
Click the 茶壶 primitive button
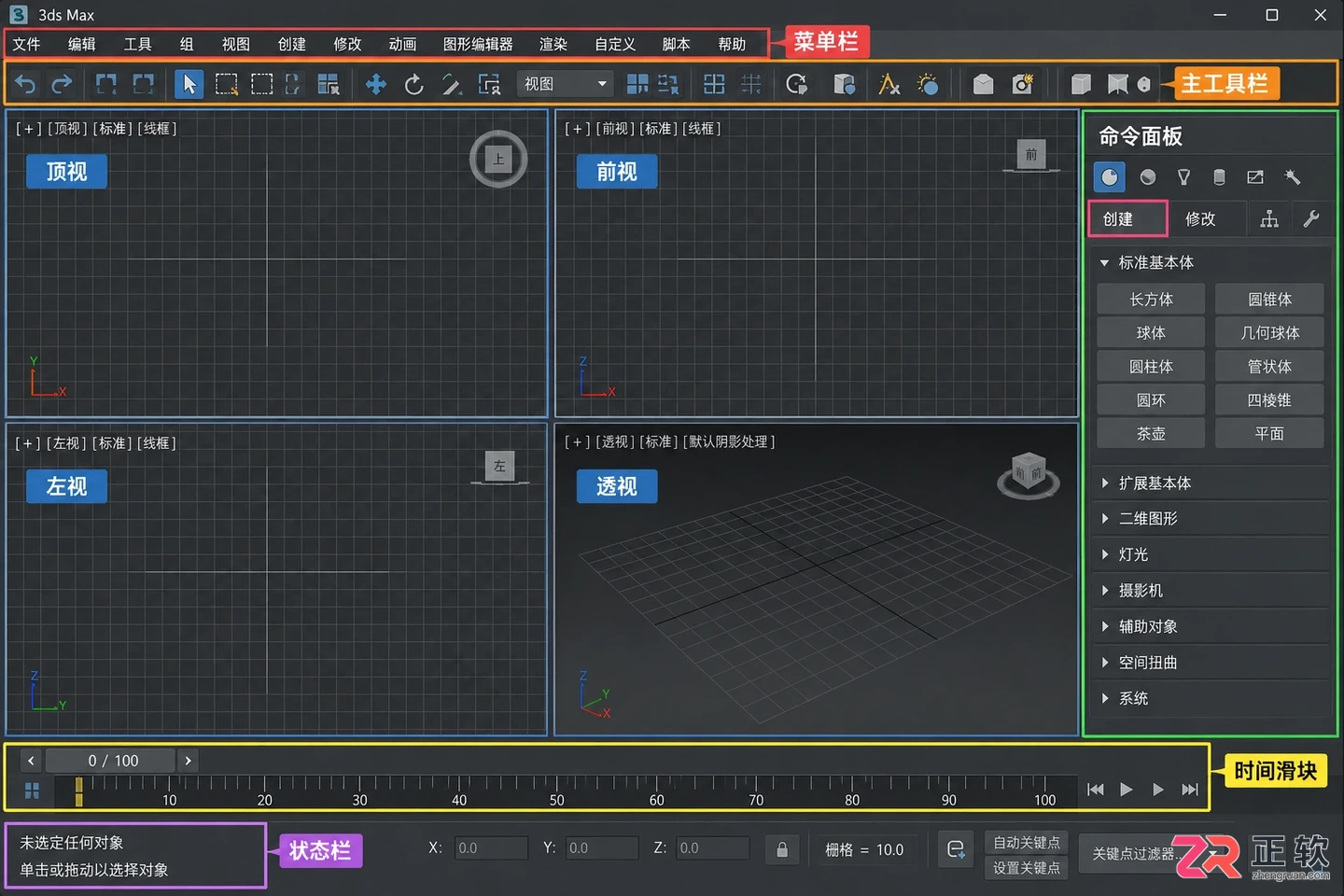click(1151, 434)
